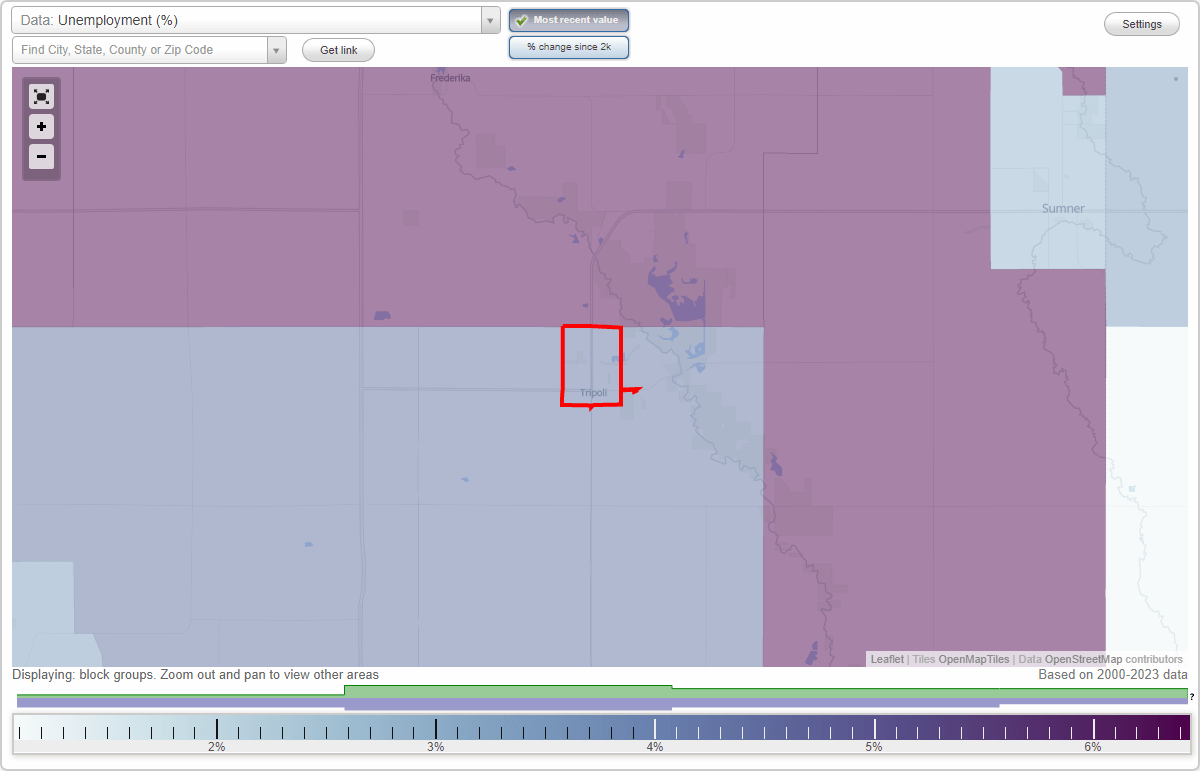Open the OpenStreetMap contributors link
The width and height of the screenshot is (1200, 771).
click(x=1114, y=659)
